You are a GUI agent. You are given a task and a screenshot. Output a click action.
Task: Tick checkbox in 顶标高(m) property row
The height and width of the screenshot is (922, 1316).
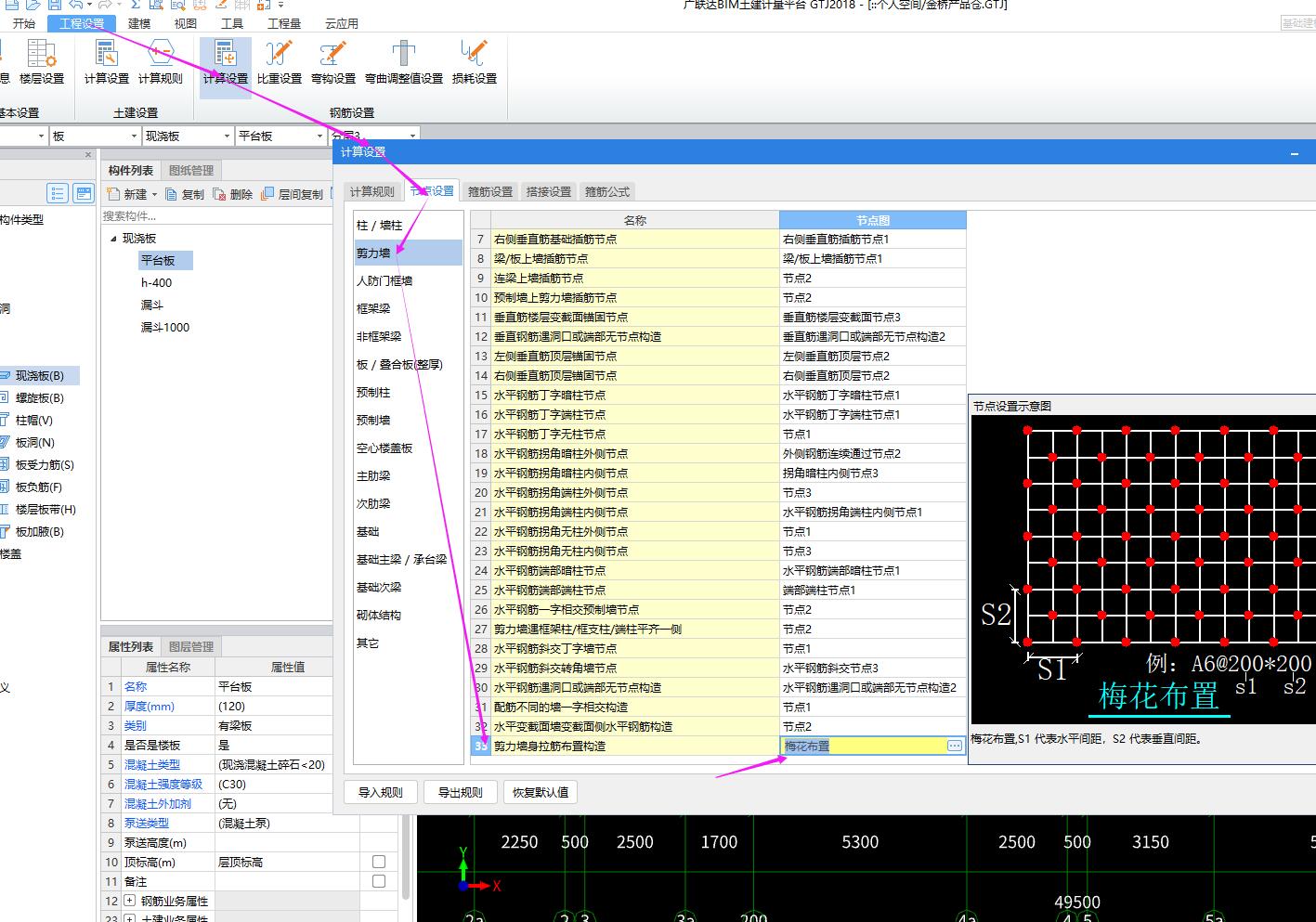[x=379, y=862]
